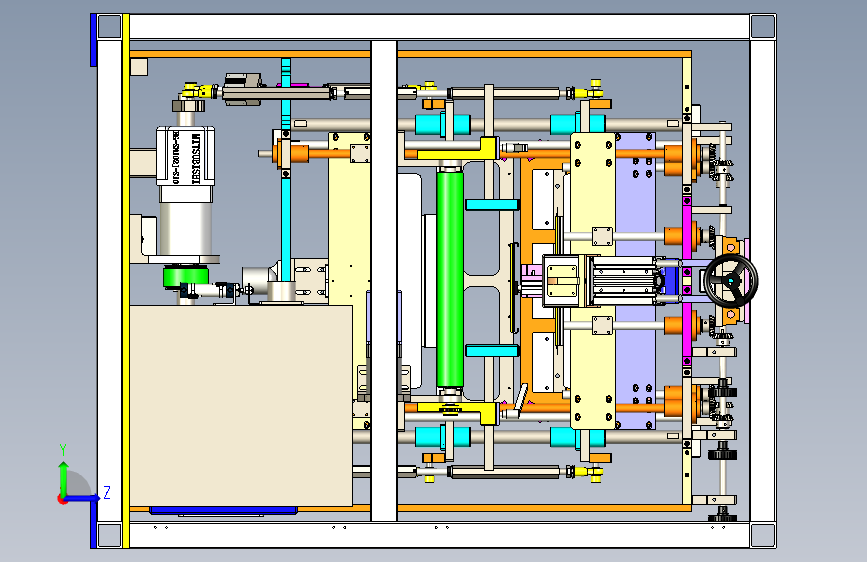The height and width of the screenshot is (562, 867).
Task: Click the Z axis label of the triad
Action: click(x=107, y=492)
